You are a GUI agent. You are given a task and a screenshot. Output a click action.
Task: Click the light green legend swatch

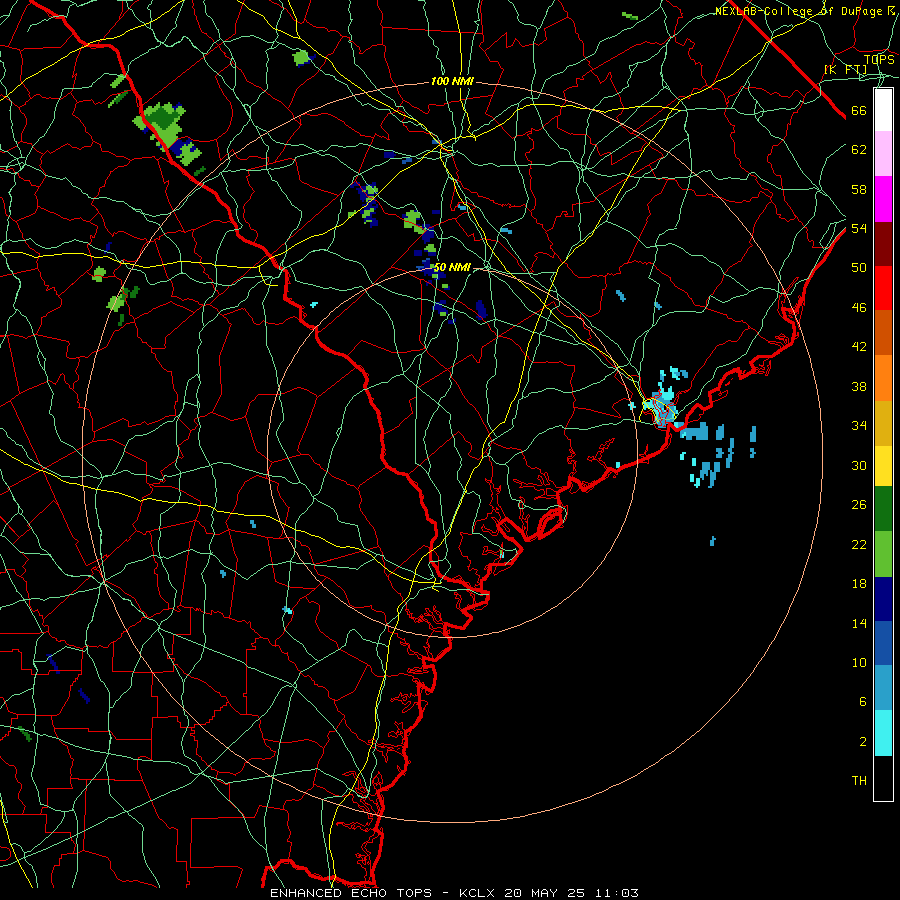click(x=883, y=554)
